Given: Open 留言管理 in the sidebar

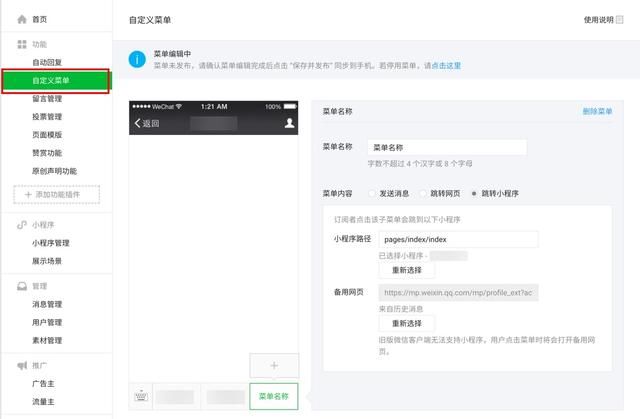Looking at the screenshot, I should tap(47, 99).
